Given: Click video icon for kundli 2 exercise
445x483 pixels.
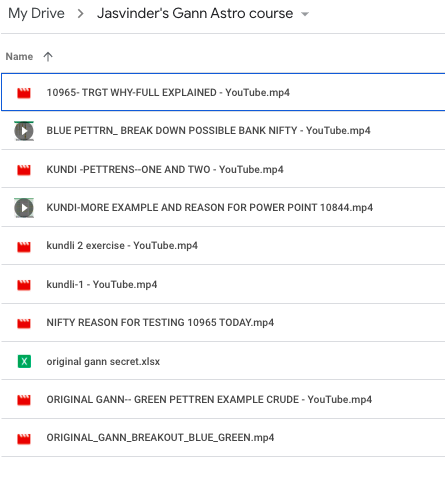Looking at the screenshot, I should click(x=24, y=246).
